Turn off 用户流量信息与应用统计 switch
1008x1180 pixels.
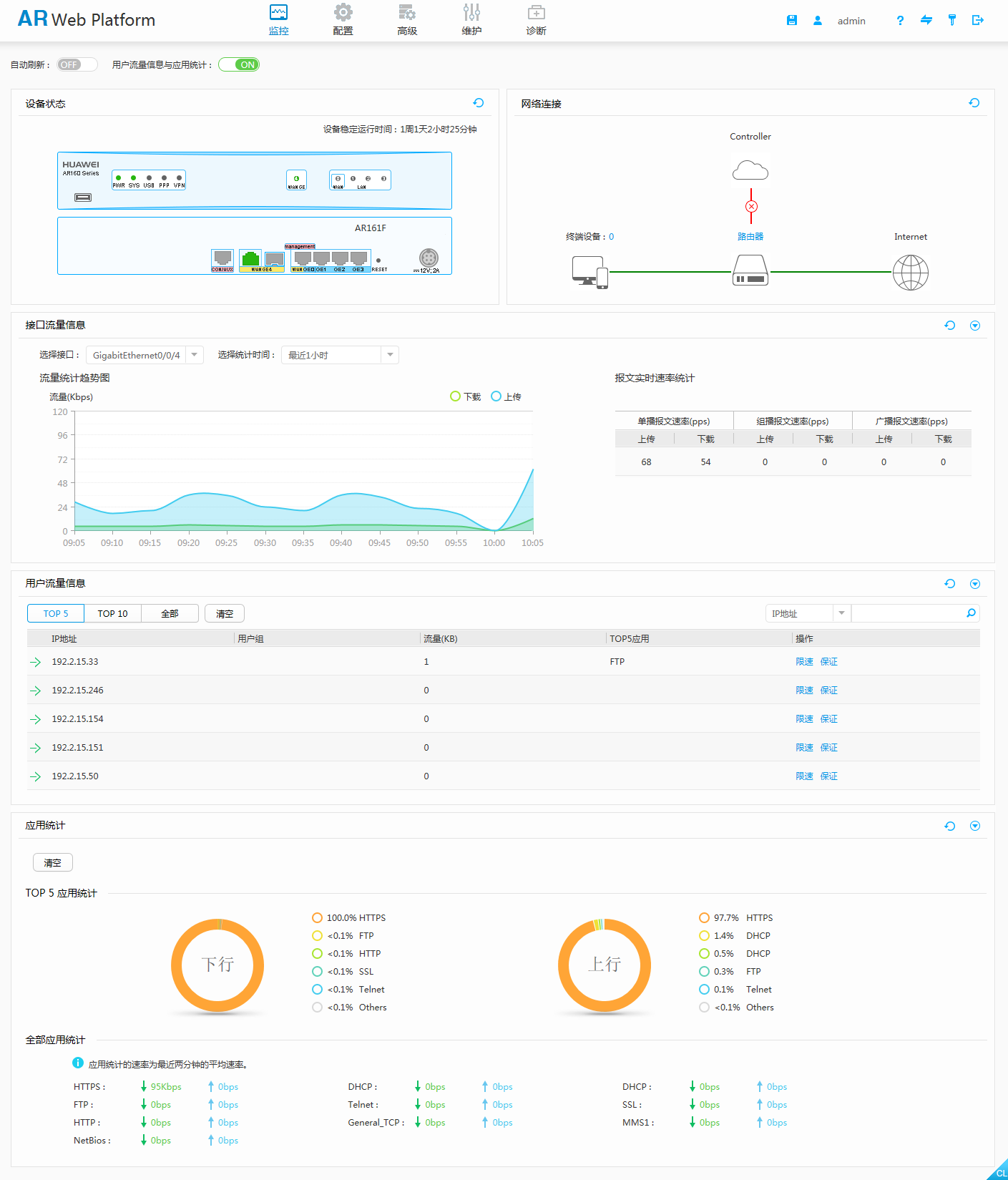click(x=239, y=64)
